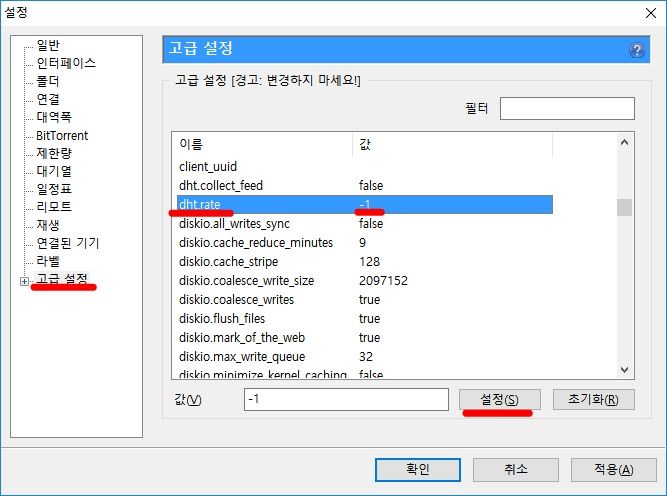Select 대기열 in the sidebar
Screen dimensions: 667x496
[54, 171]
